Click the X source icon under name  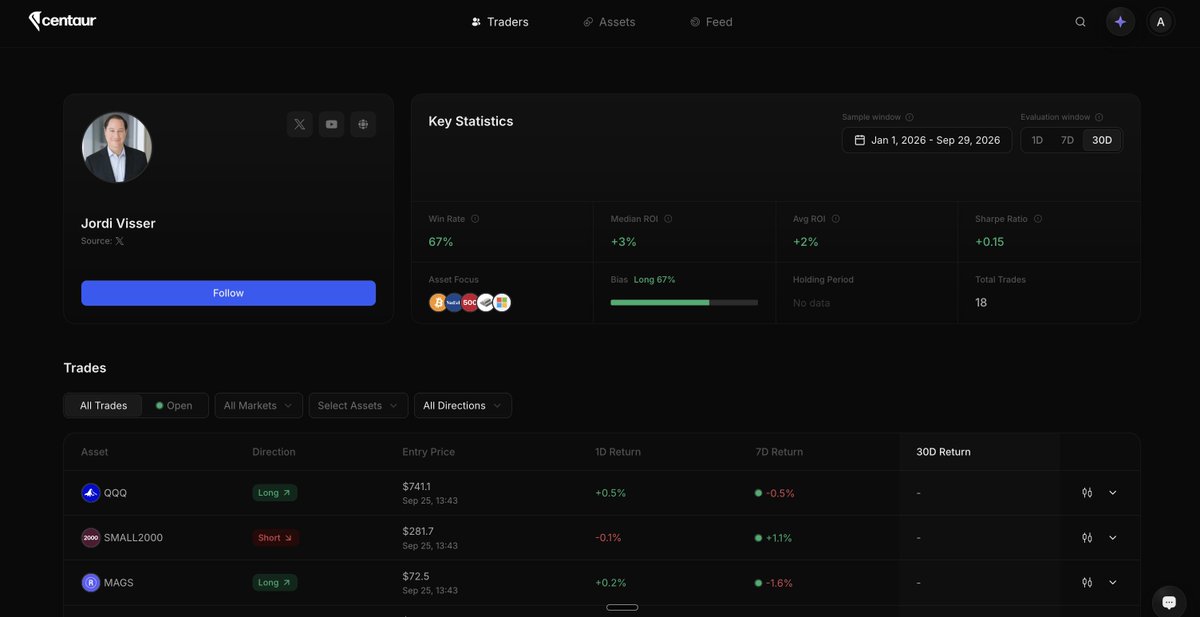point(120,241)
